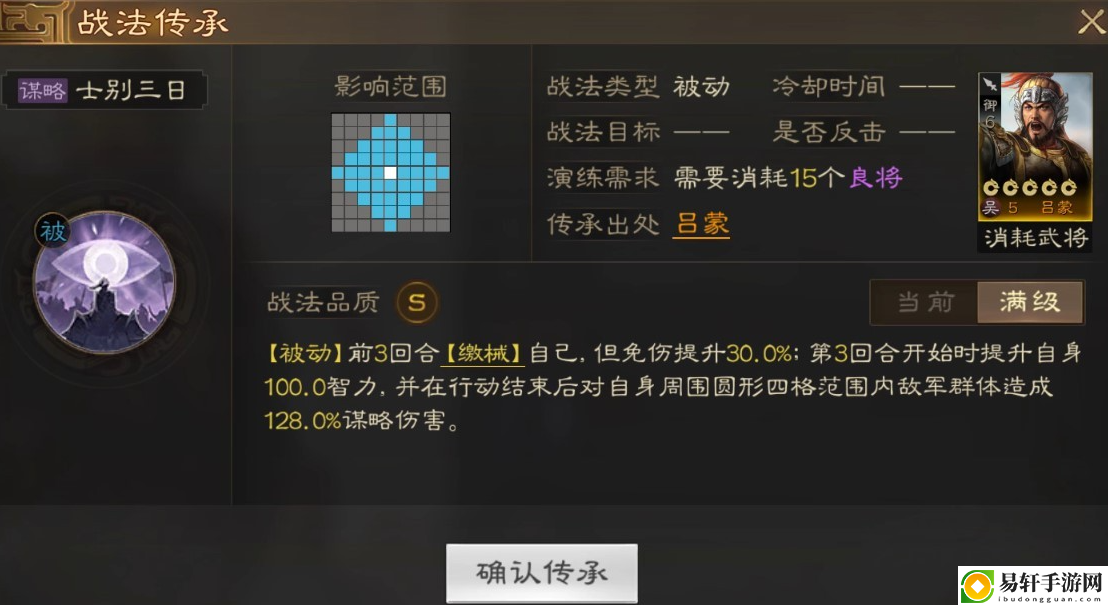
Task: Click the 谋略 tag beside 士别三日
Action: [x=42, y=90]
